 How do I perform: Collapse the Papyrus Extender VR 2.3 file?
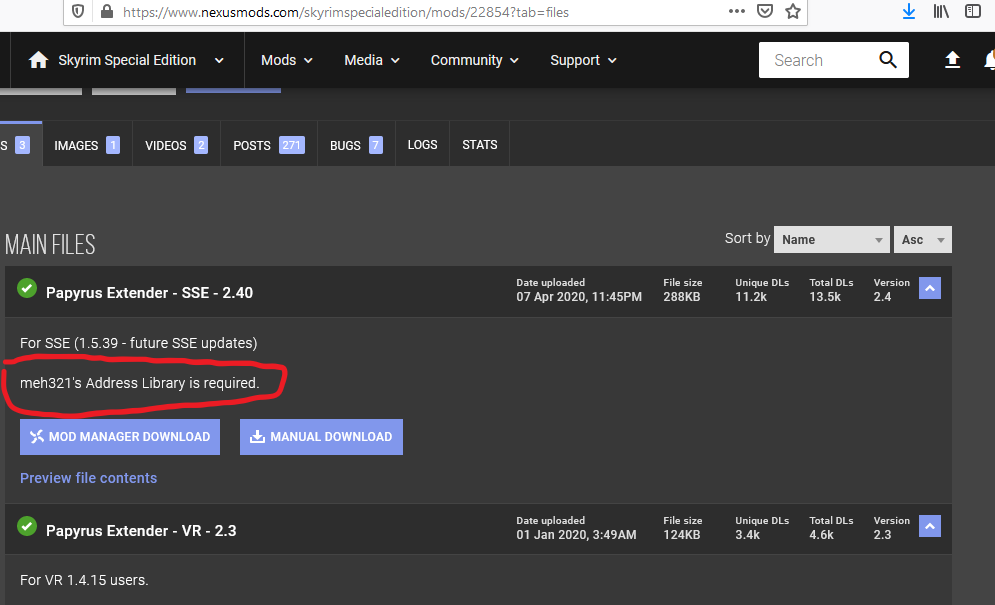[930, 526]
